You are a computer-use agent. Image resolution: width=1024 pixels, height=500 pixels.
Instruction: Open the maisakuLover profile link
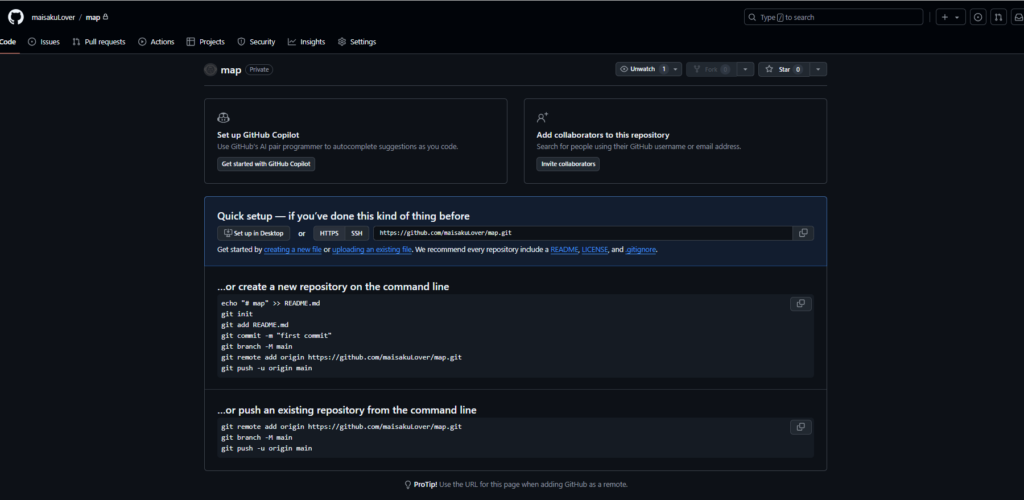click(x=53, y=18)
